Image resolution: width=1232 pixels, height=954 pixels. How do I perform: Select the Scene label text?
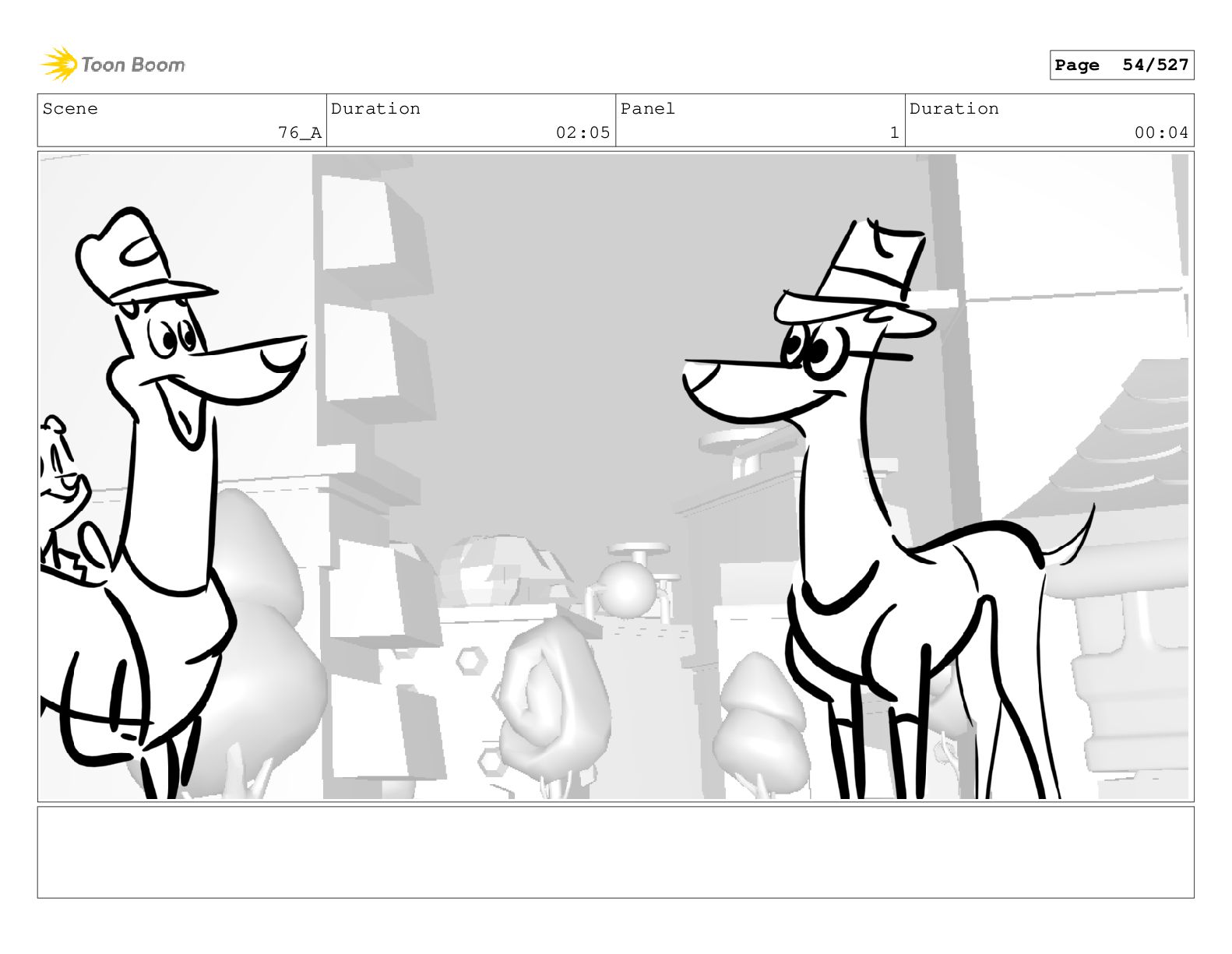70,109
